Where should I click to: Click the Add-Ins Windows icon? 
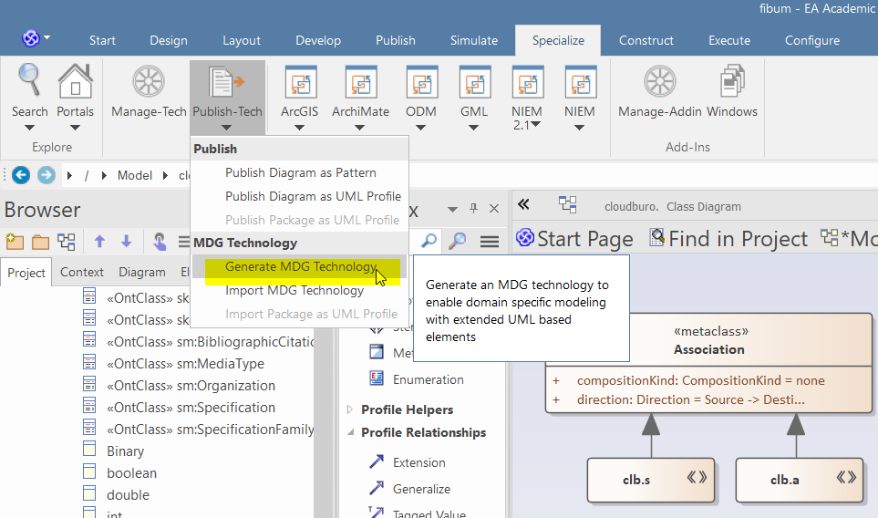coord(732,82)
